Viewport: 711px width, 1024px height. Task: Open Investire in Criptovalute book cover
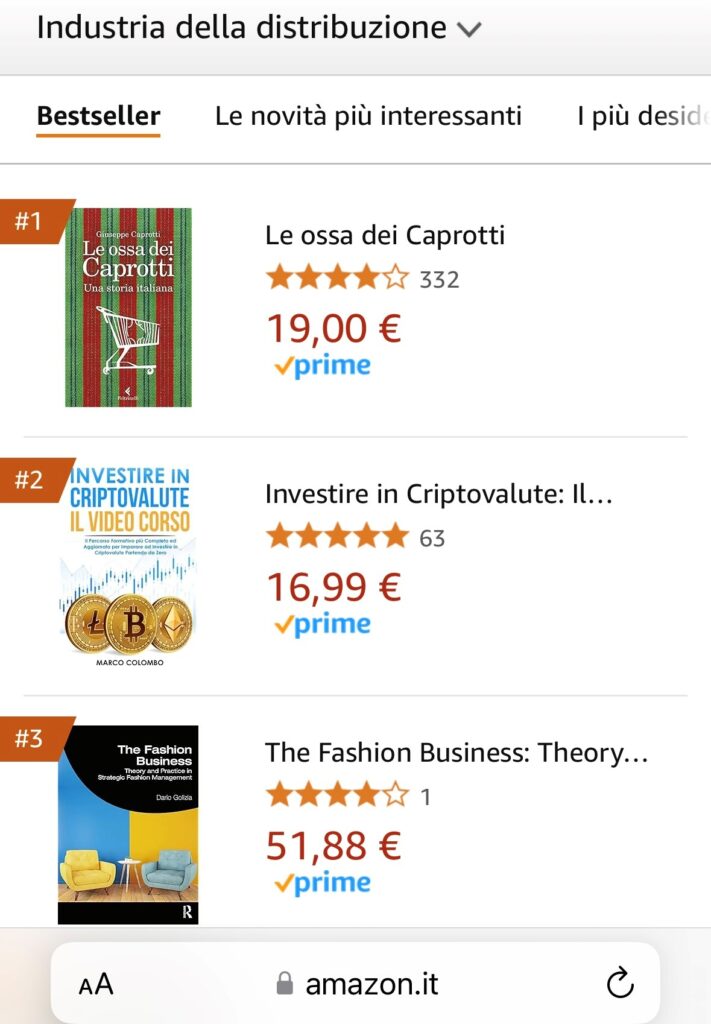[128, 566]
